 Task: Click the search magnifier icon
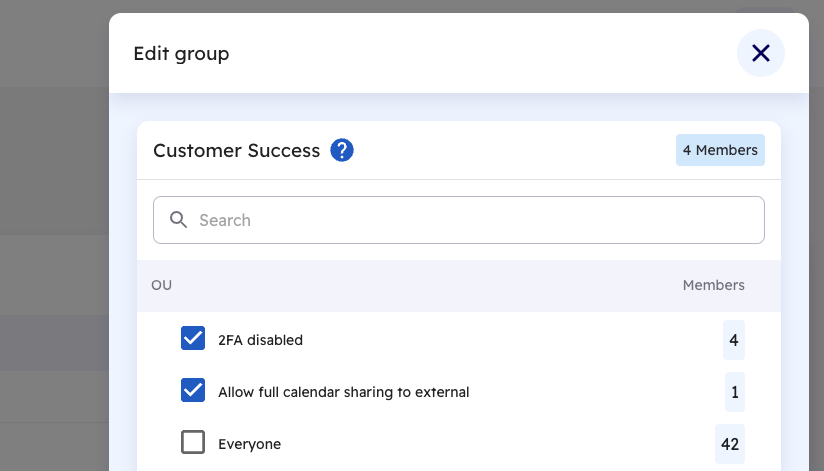(178, 220)
